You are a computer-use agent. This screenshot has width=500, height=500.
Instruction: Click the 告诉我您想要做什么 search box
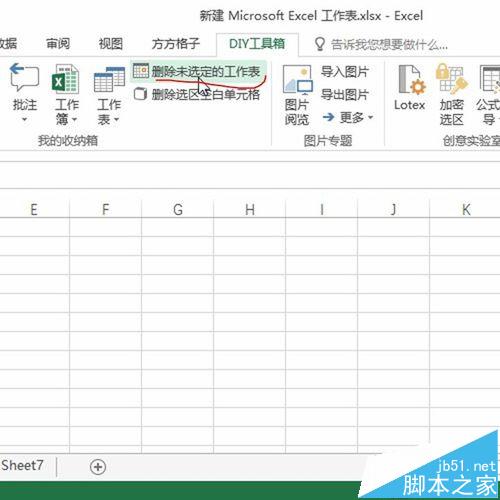point(389,44)
